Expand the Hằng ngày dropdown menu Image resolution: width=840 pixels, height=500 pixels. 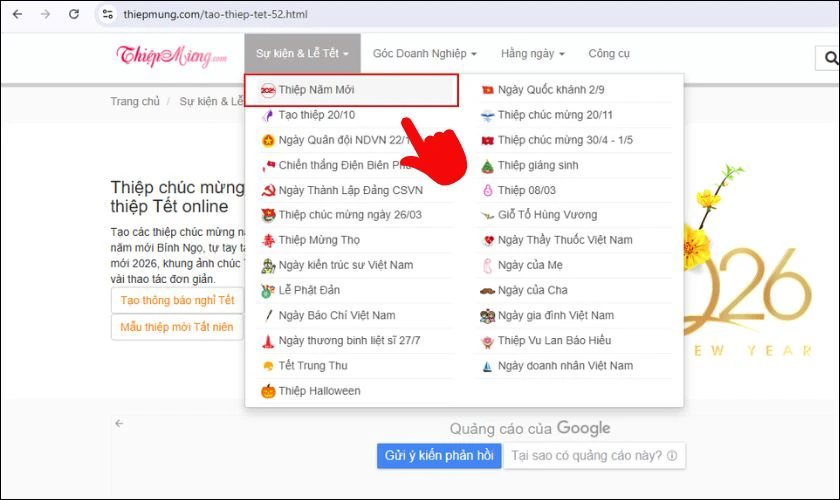pyautogui.click(x=532, y=54)
